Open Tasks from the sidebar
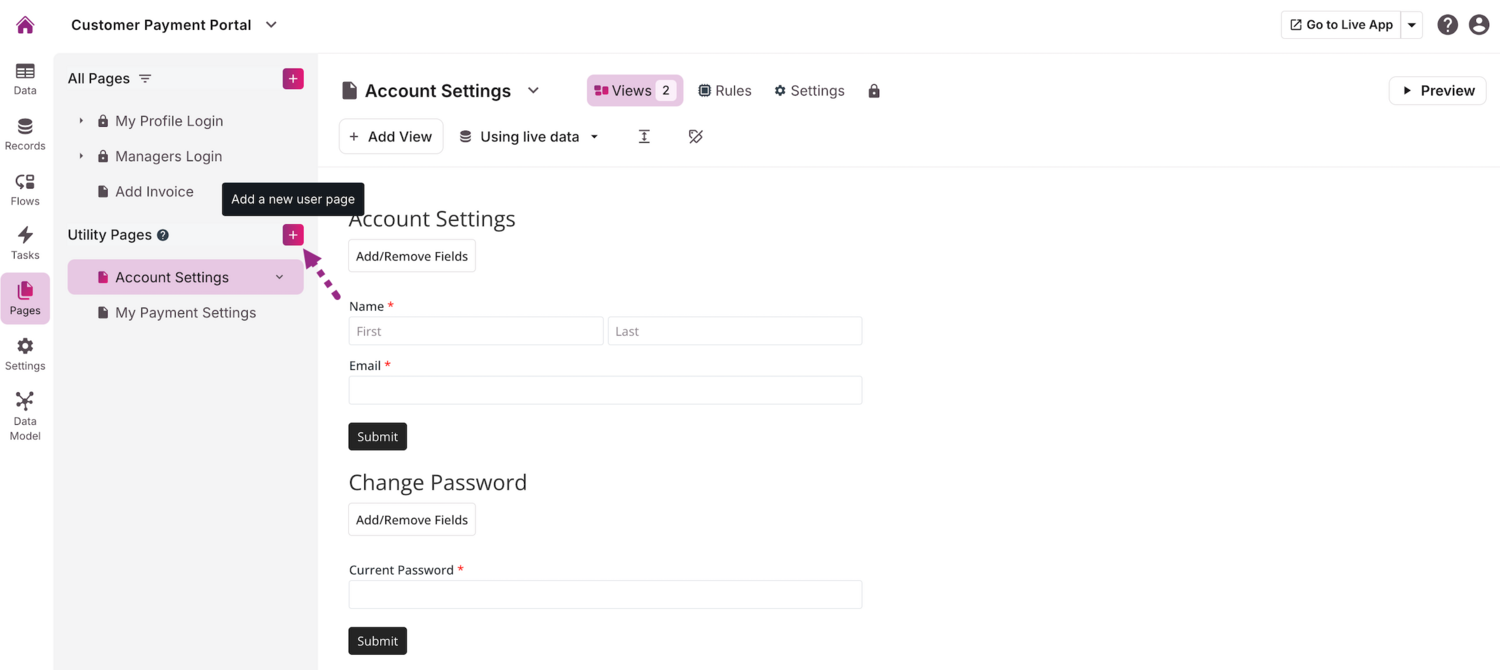This screenshot has height=670, width=1500. coord(25,243)
